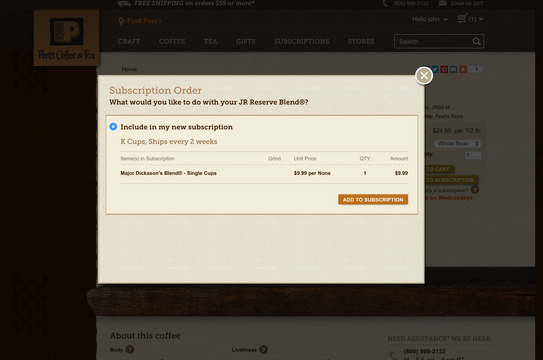
Task: Open the Tea menu
Action: 211,42
